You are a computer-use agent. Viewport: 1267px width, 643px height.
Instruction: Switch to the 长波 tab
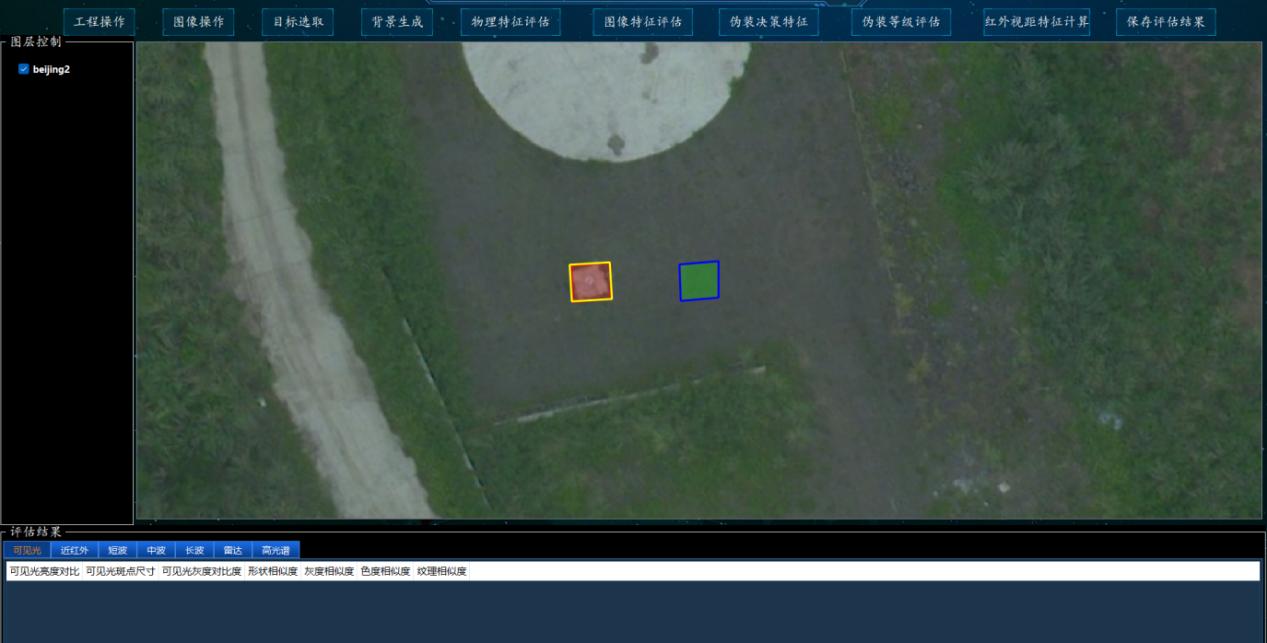(194, 550)
